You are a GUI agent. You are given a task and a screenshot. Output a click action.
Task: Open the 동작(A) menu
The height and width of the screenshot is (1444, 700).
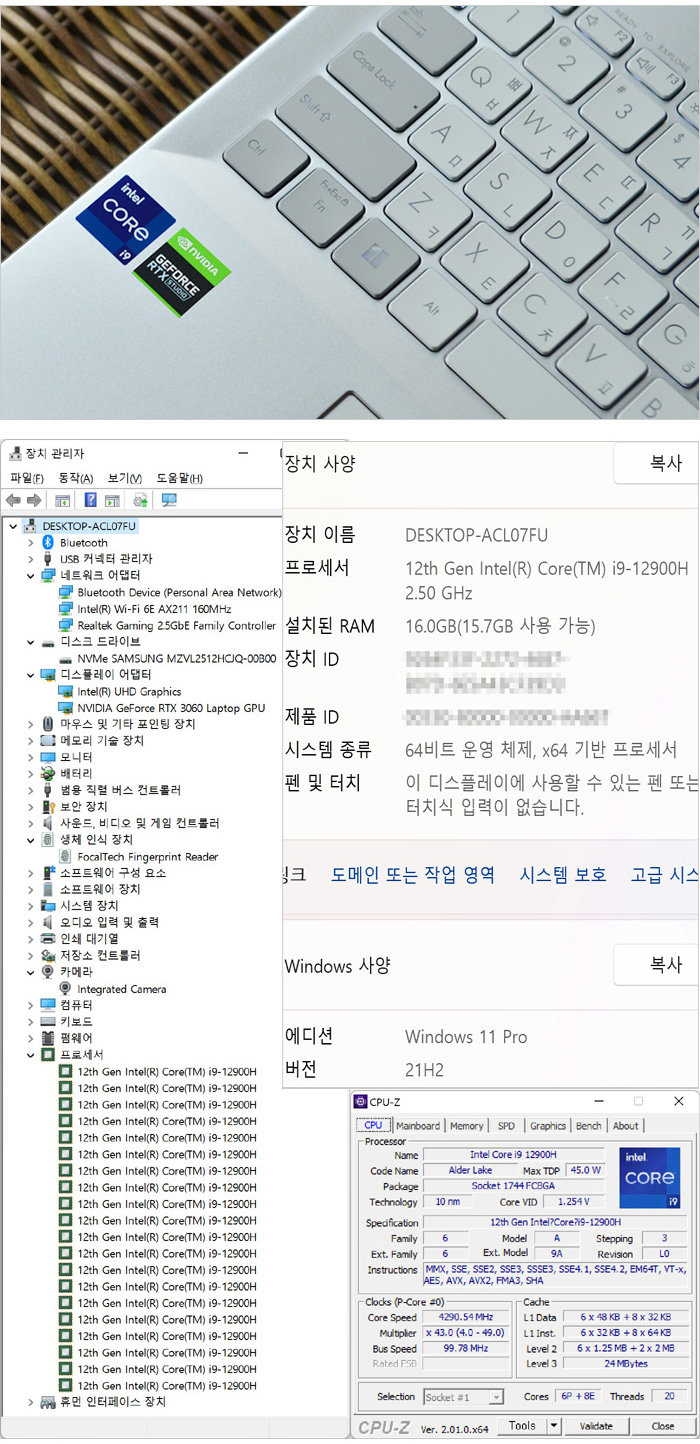[x=76, y=478]
